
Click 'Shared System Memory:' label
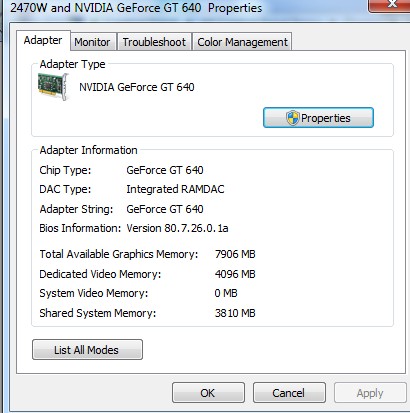(97, 313)
